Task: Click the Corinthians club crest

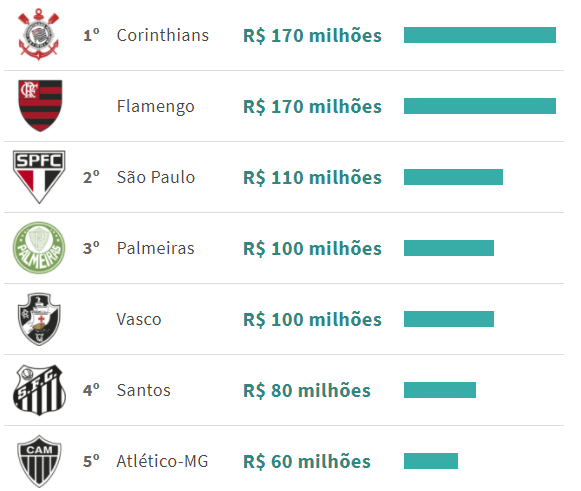Action: click(x=39, y=35)
